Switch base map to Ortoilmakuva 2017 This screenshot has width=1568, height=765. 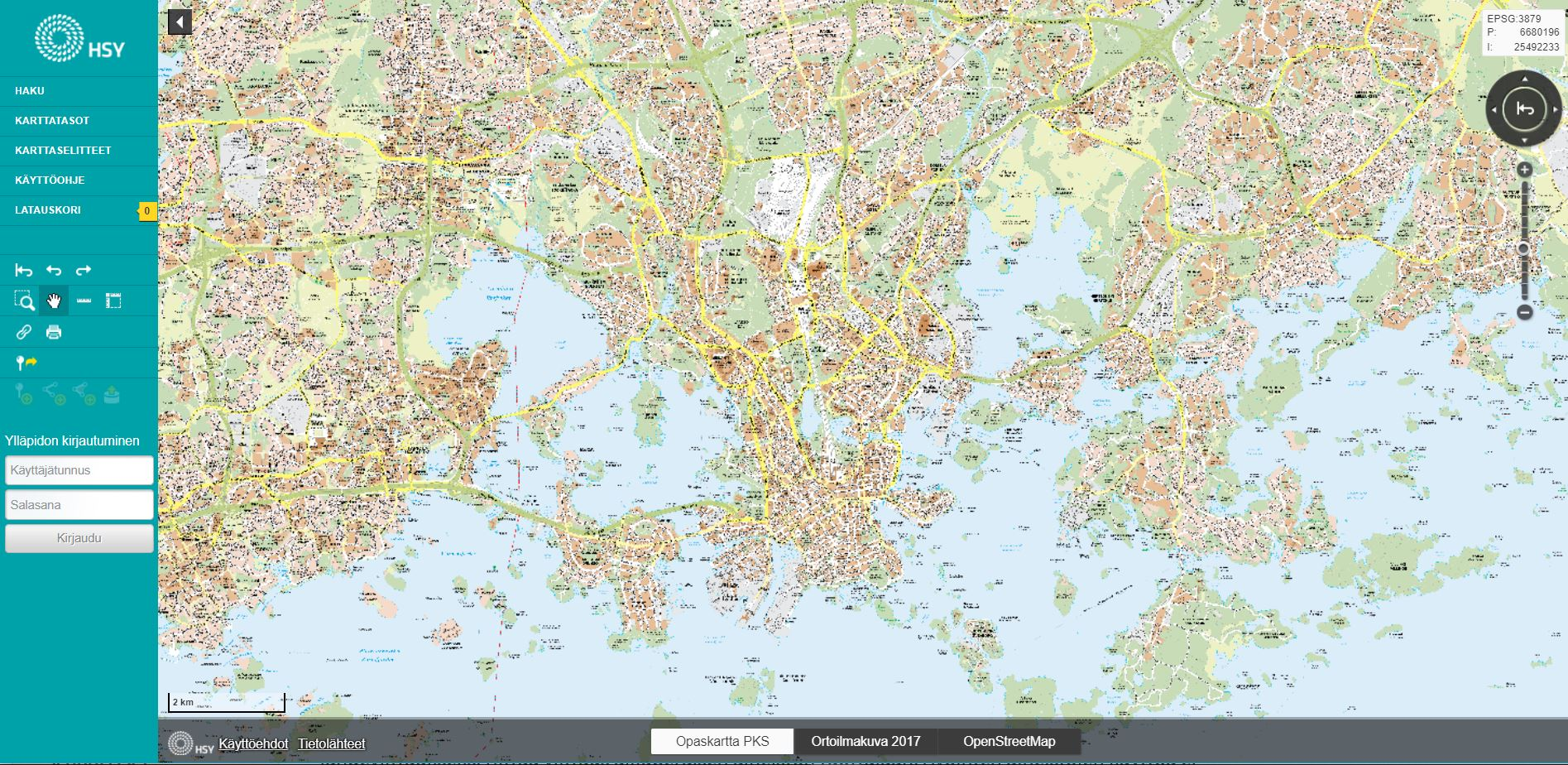(866, 741)
